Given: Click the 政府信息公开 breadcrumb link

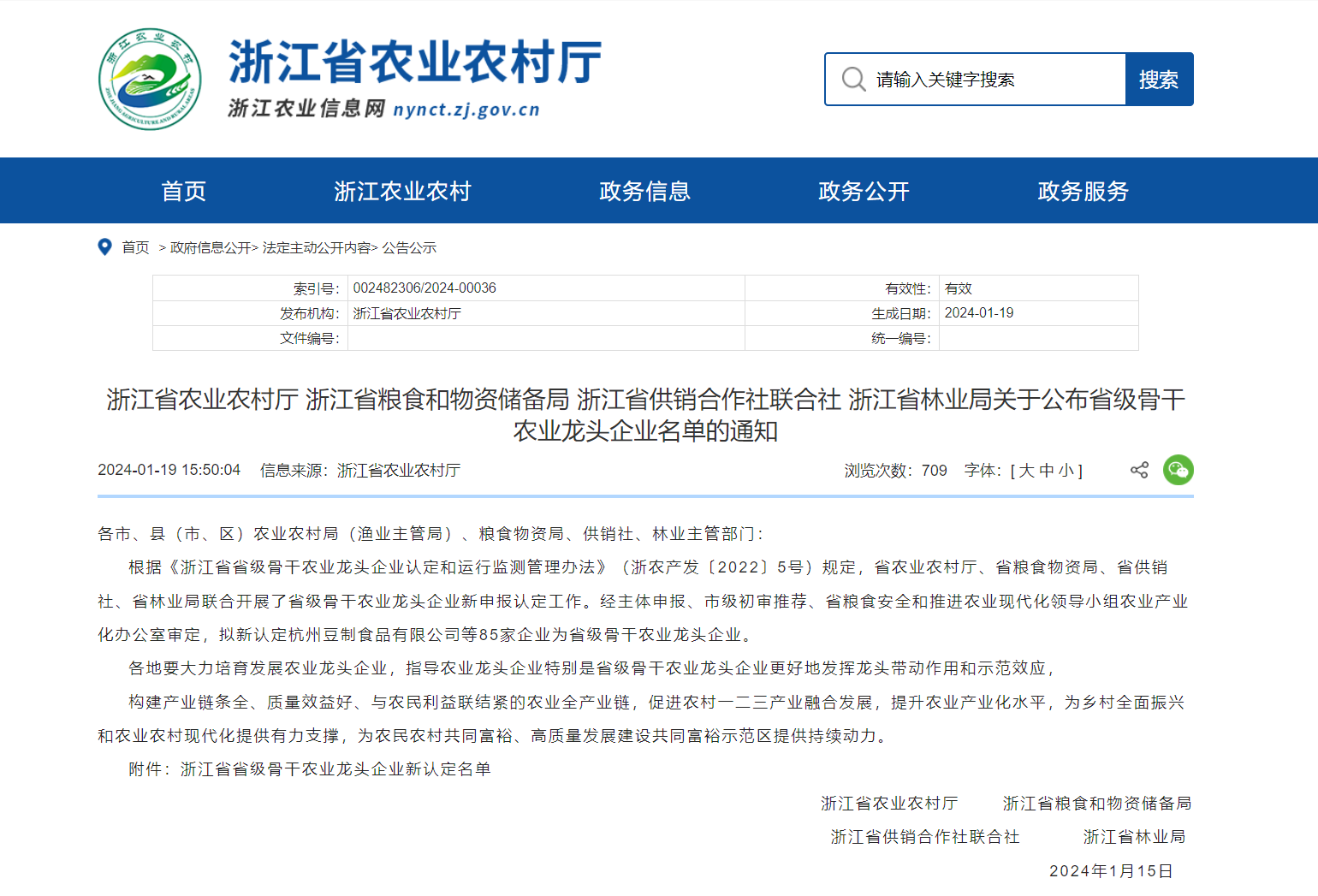Looking at the screenshot, I should click(x=211, y=247).
